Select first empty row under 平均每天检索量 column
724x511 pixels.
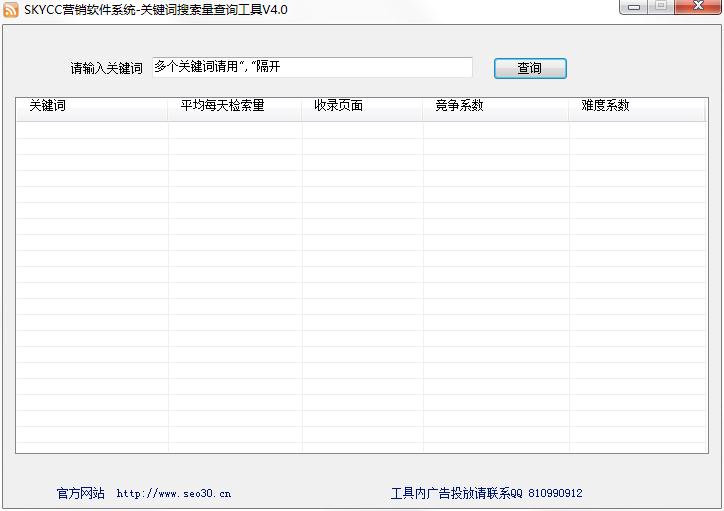234,130
